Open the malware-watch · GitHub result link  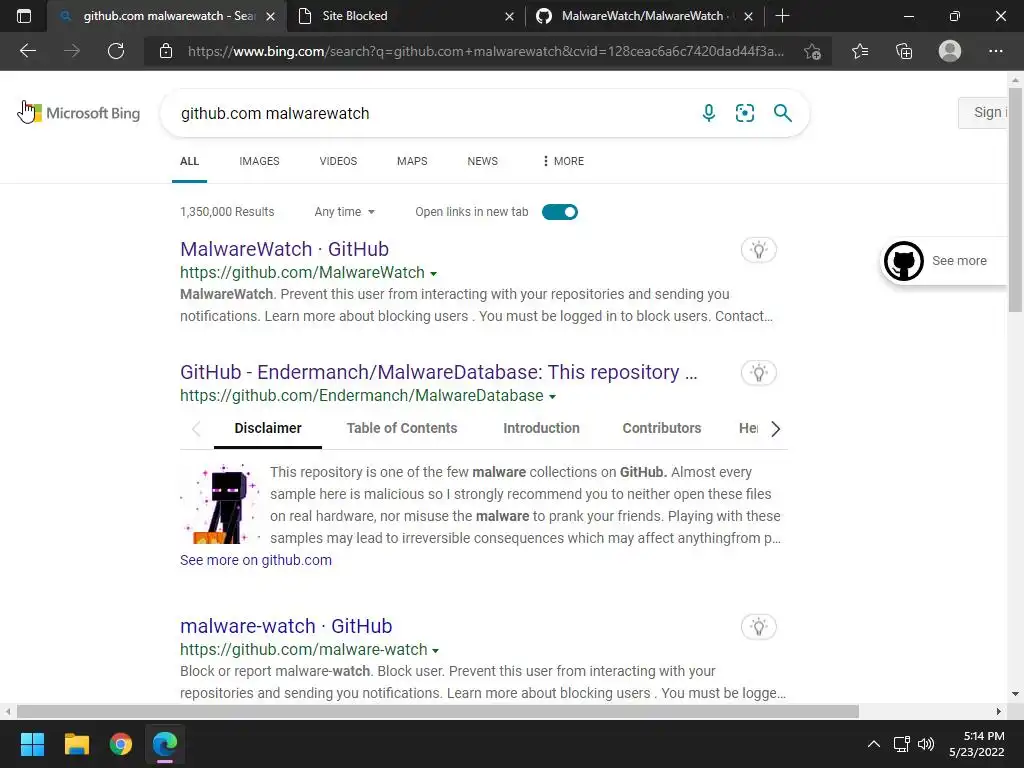[286, 626]
